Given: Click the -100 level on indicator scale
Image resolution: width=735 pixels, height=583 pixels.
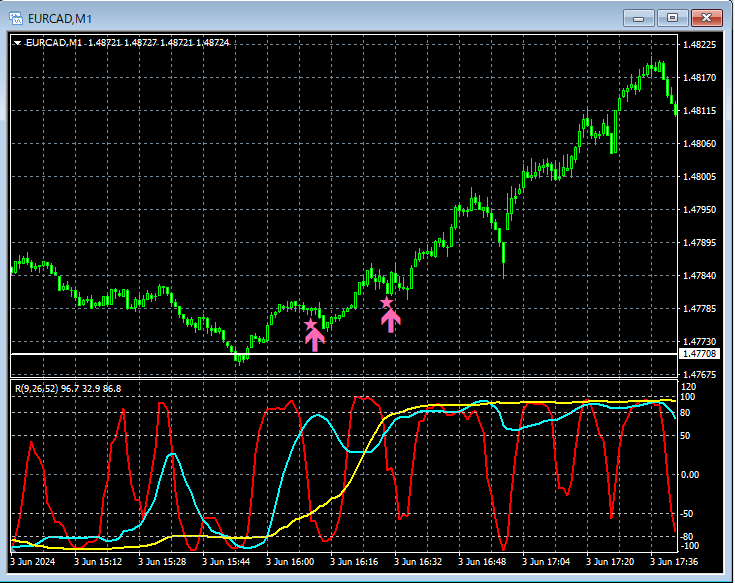Looking at the screenshot, I should coord(689,546).
